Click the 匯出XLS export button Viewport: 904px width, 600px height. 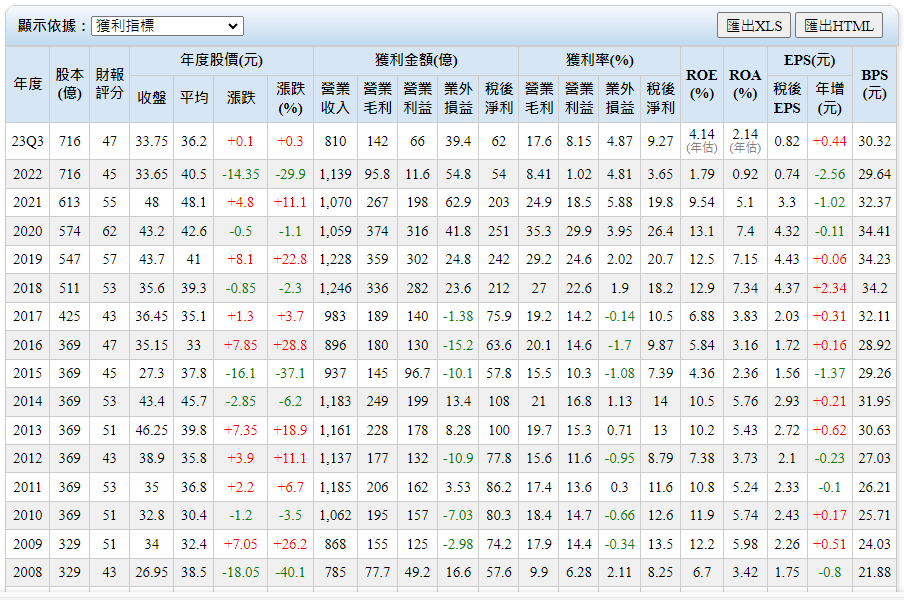coord(754,26)
